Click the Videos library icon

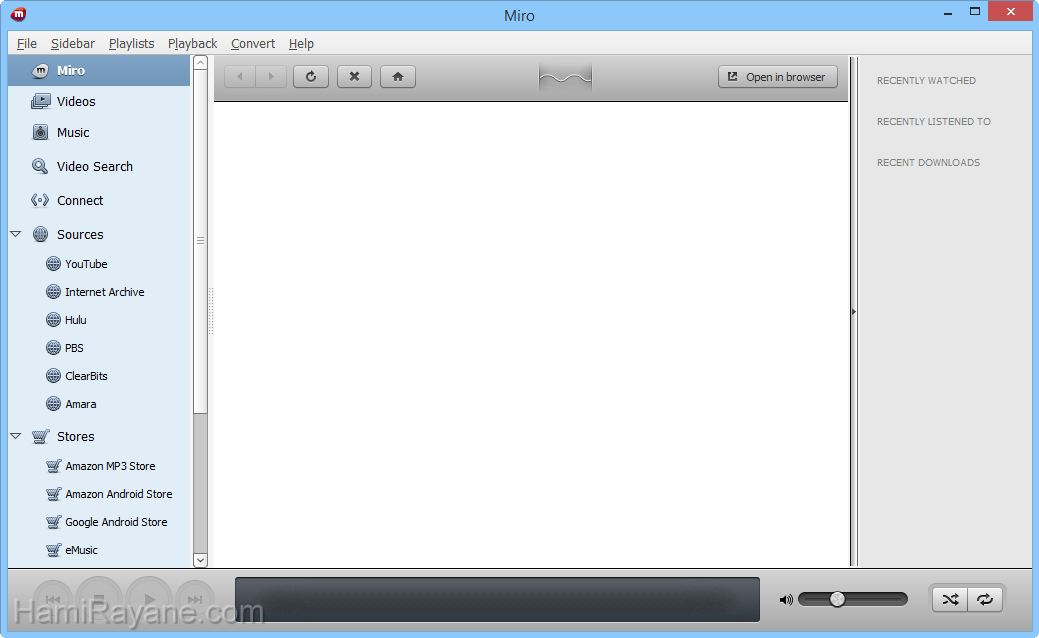click(x=40, y=101)
